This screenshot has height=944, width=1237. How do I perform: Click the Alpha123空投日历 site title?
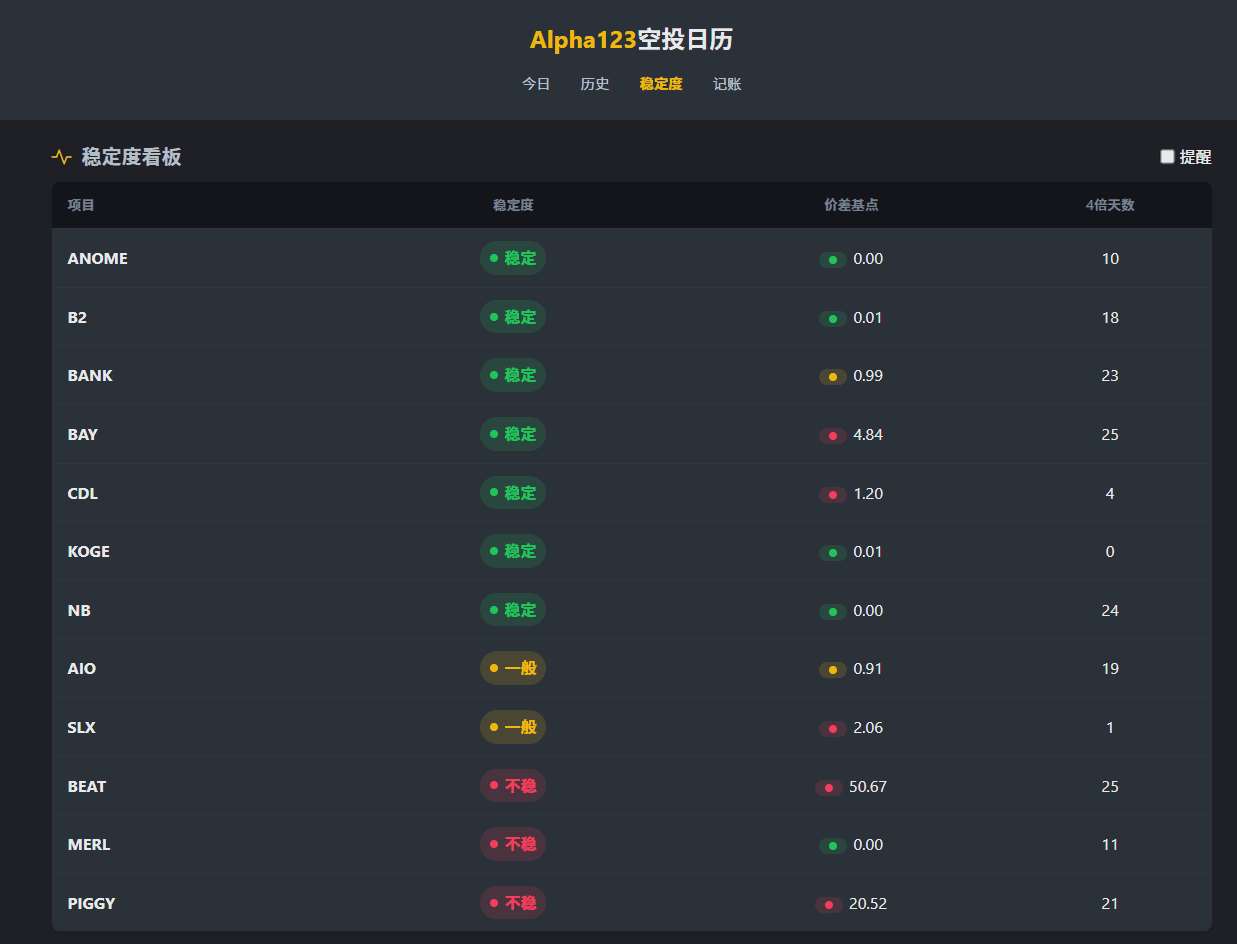[631, 40]
